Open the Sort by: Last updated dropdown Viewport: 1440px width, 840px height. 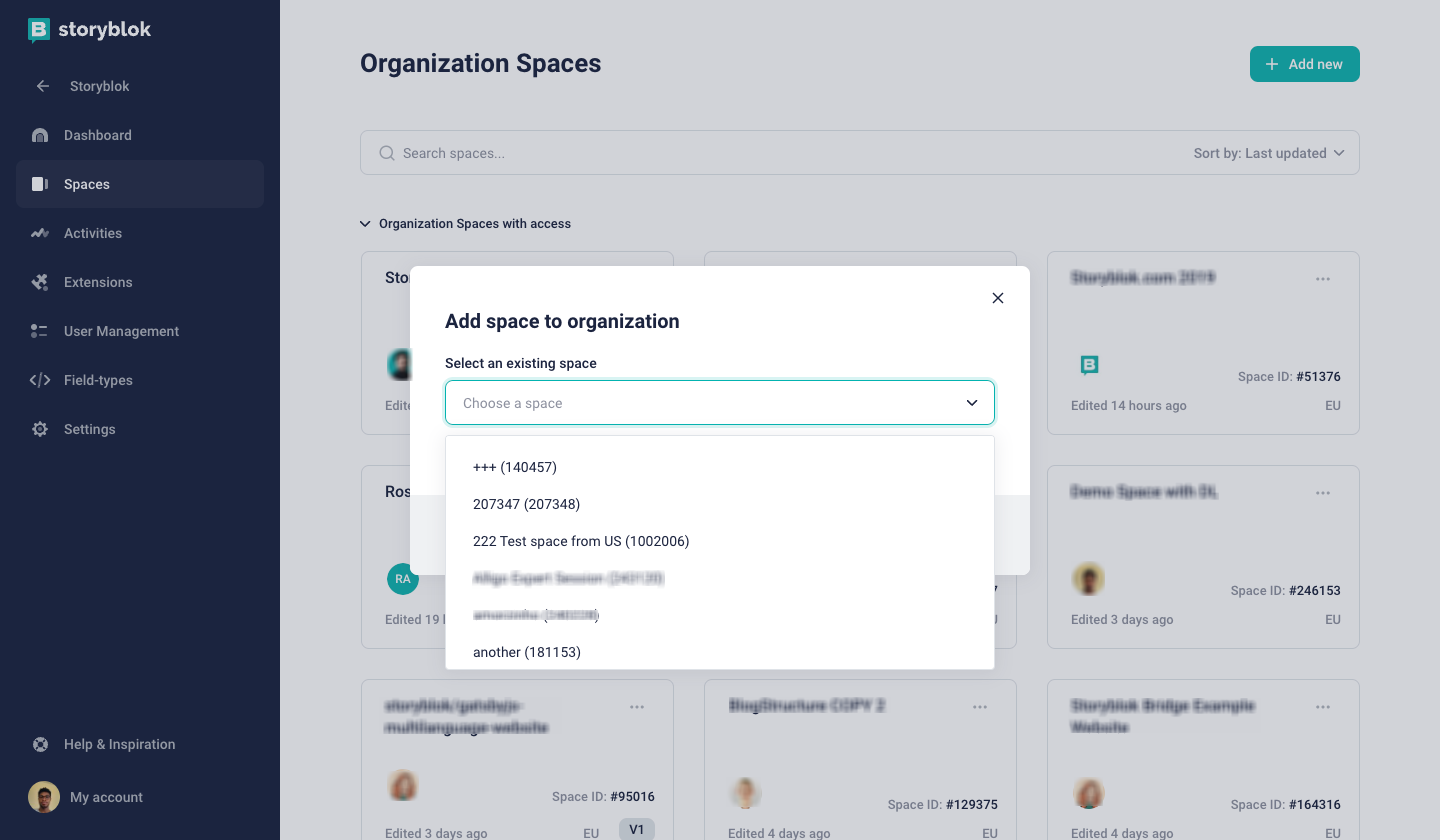(1269, 153)
